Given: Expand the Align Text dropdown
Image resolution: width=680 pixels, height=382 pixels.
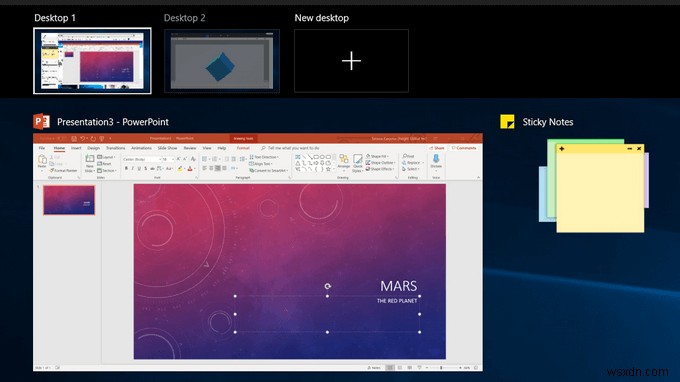Looking at the screenshot, I should [261, 164].
